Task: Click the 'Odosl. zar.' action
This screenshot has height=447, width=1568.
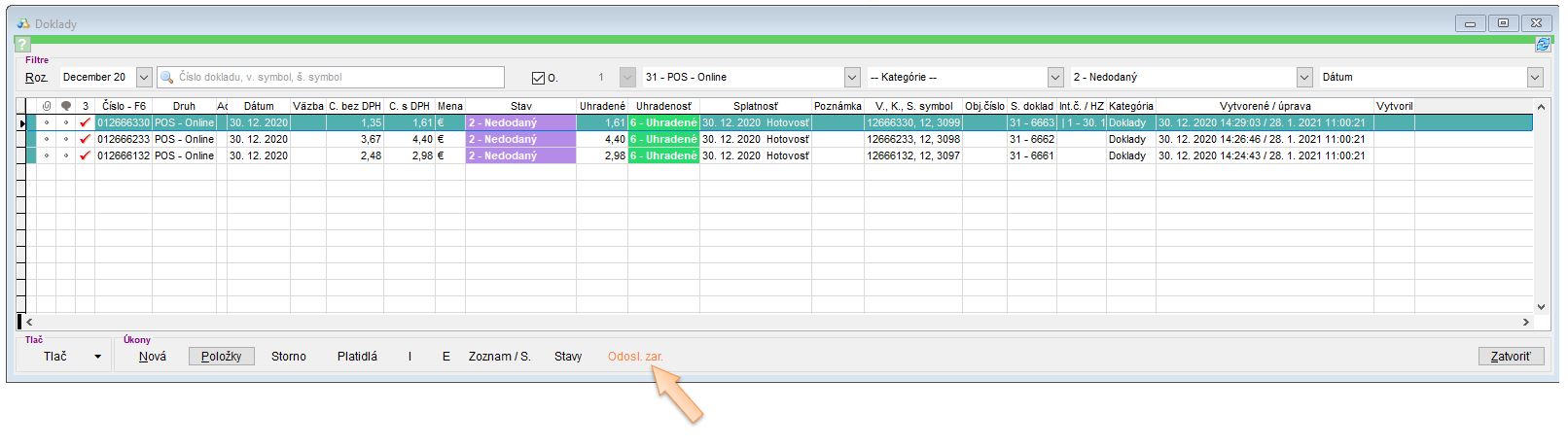Action: 635,357
